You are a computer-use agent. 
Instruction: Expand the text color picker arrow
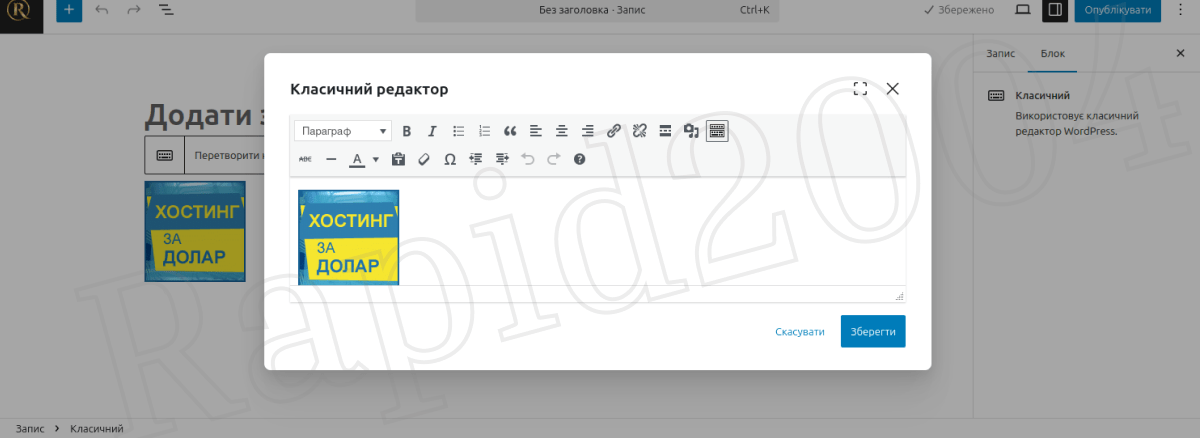tap(376, 159)
